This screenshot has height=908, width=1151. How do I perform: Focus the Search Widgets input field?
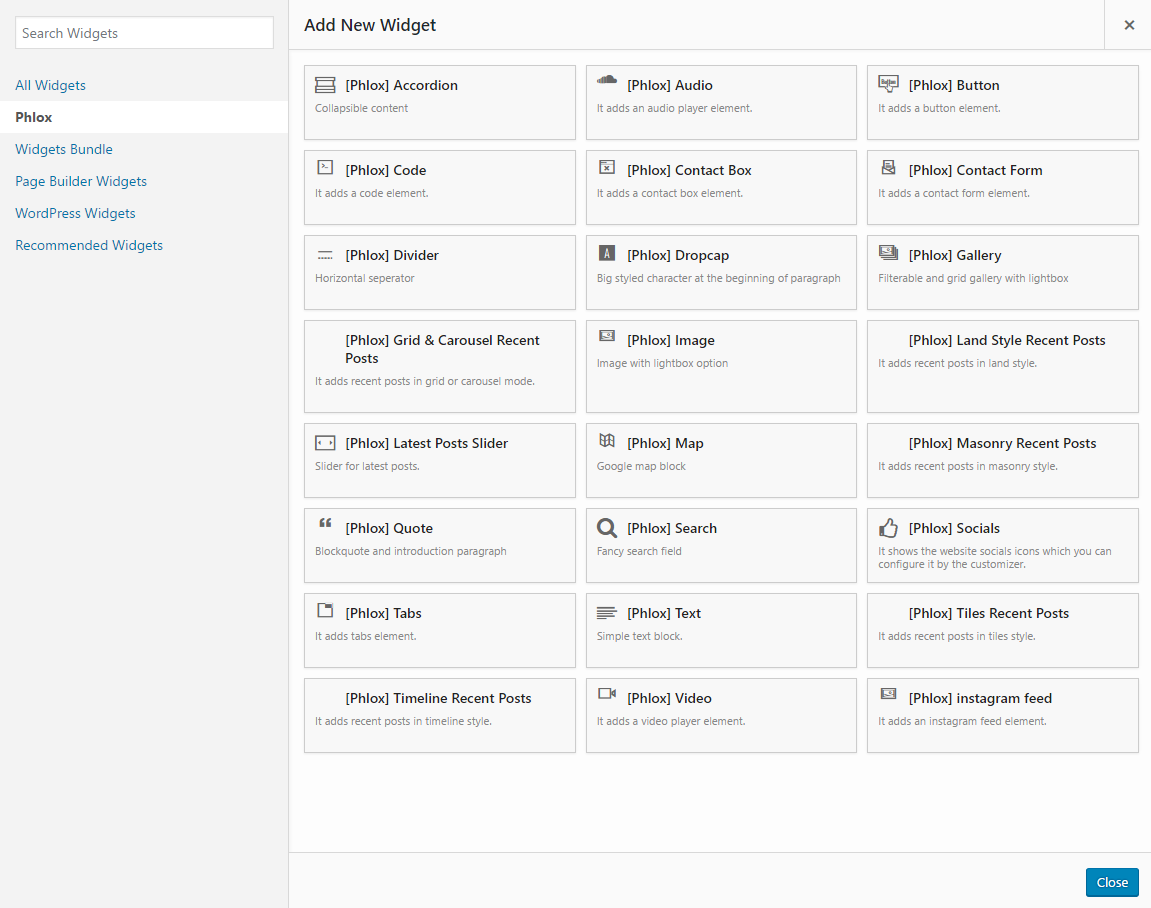(145, 33)
